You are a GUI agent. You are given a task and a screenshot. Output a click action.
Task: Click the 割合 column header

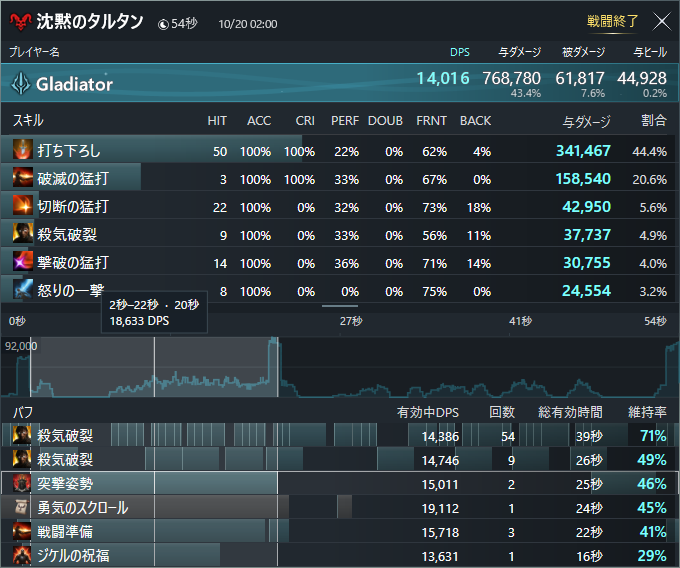tap(654, 120)
